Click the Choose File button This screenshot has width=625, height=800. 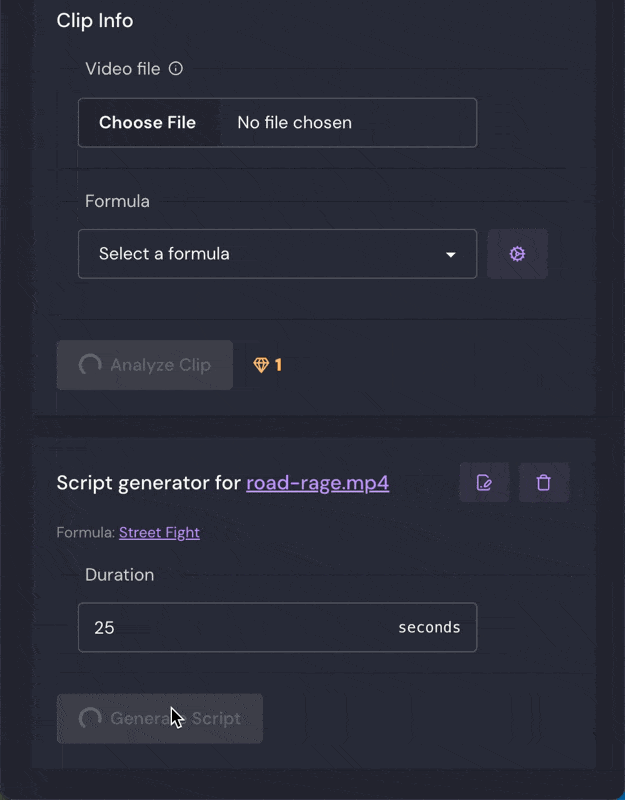[147, 122]
